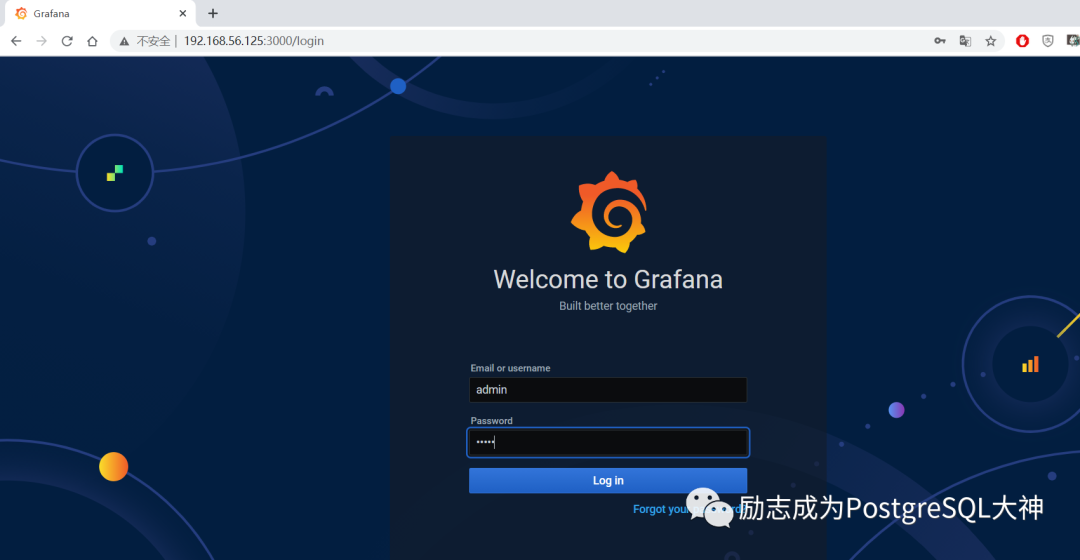This screenshot has height=560, width=1080.
Task: Click the browser forward arrow
Action: (41, 41)
